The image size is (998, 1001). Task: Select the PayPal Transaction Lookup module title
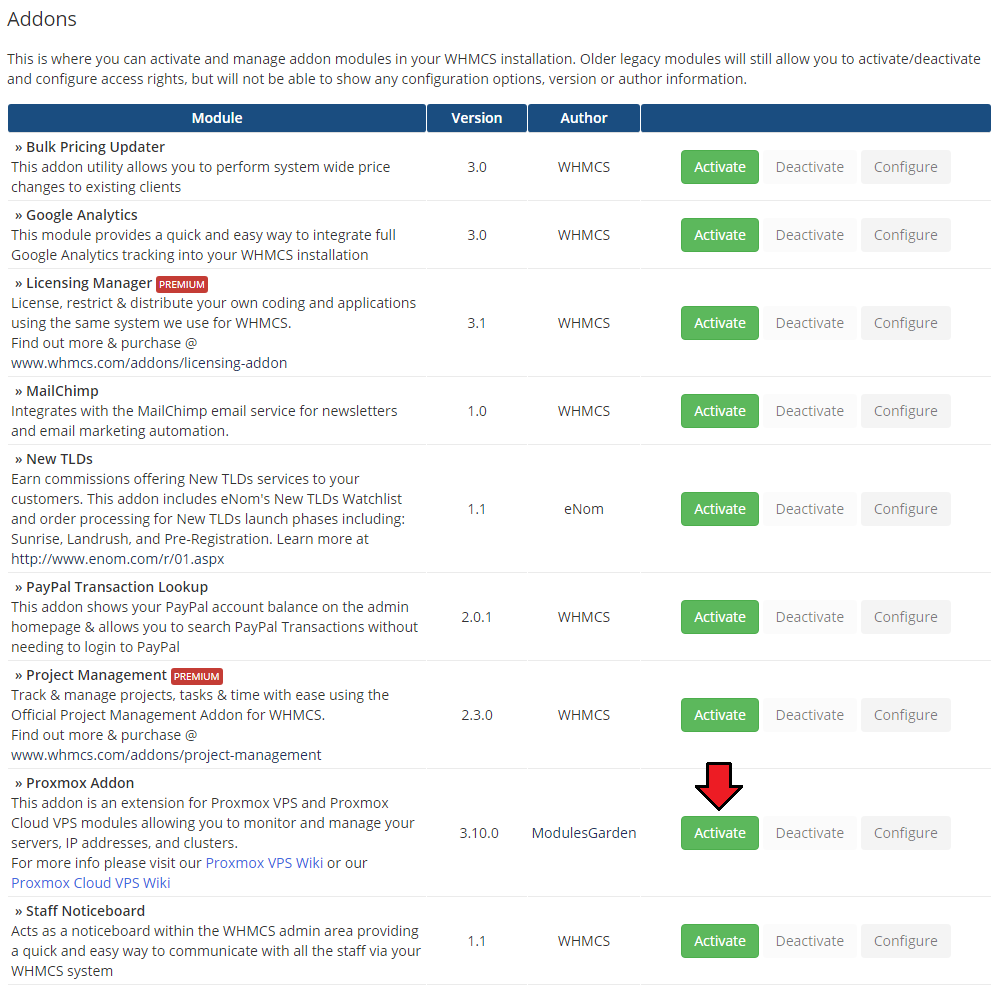tap(117, 587)
